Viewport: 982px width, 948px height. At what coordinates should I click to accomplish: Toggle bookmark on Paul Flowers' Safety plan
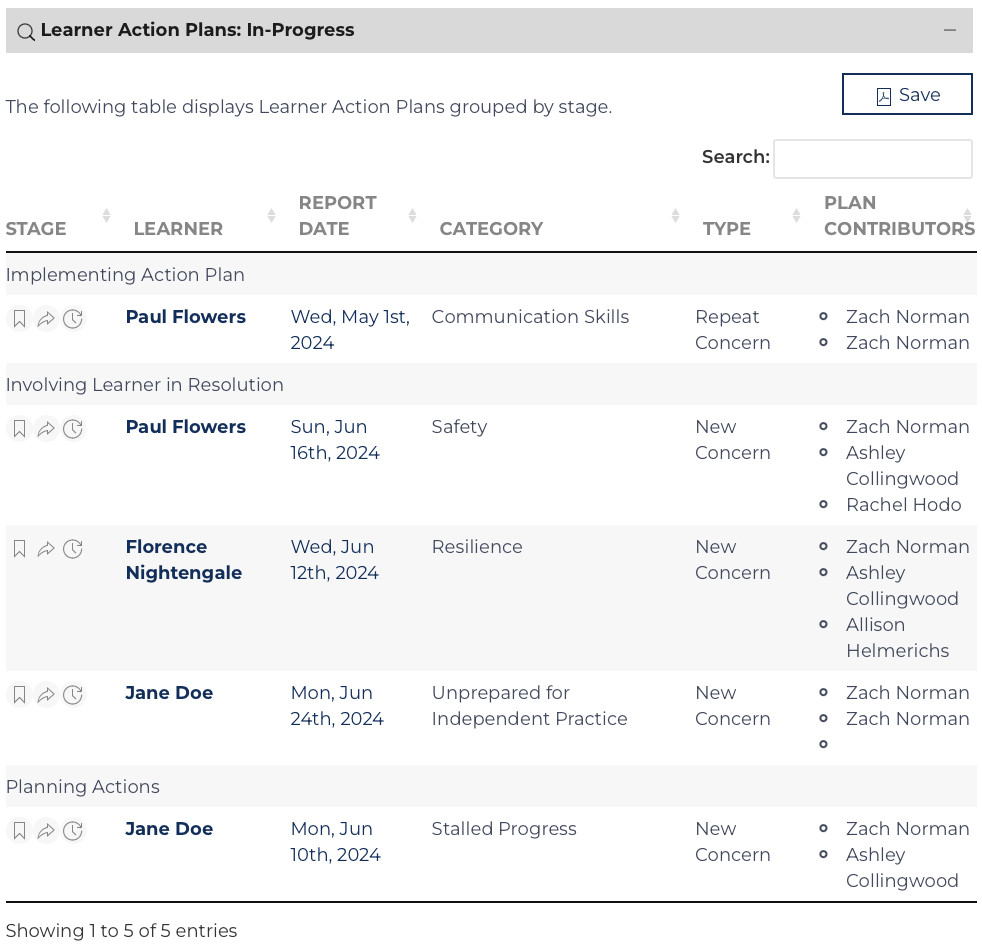click(x=18, y=428)
